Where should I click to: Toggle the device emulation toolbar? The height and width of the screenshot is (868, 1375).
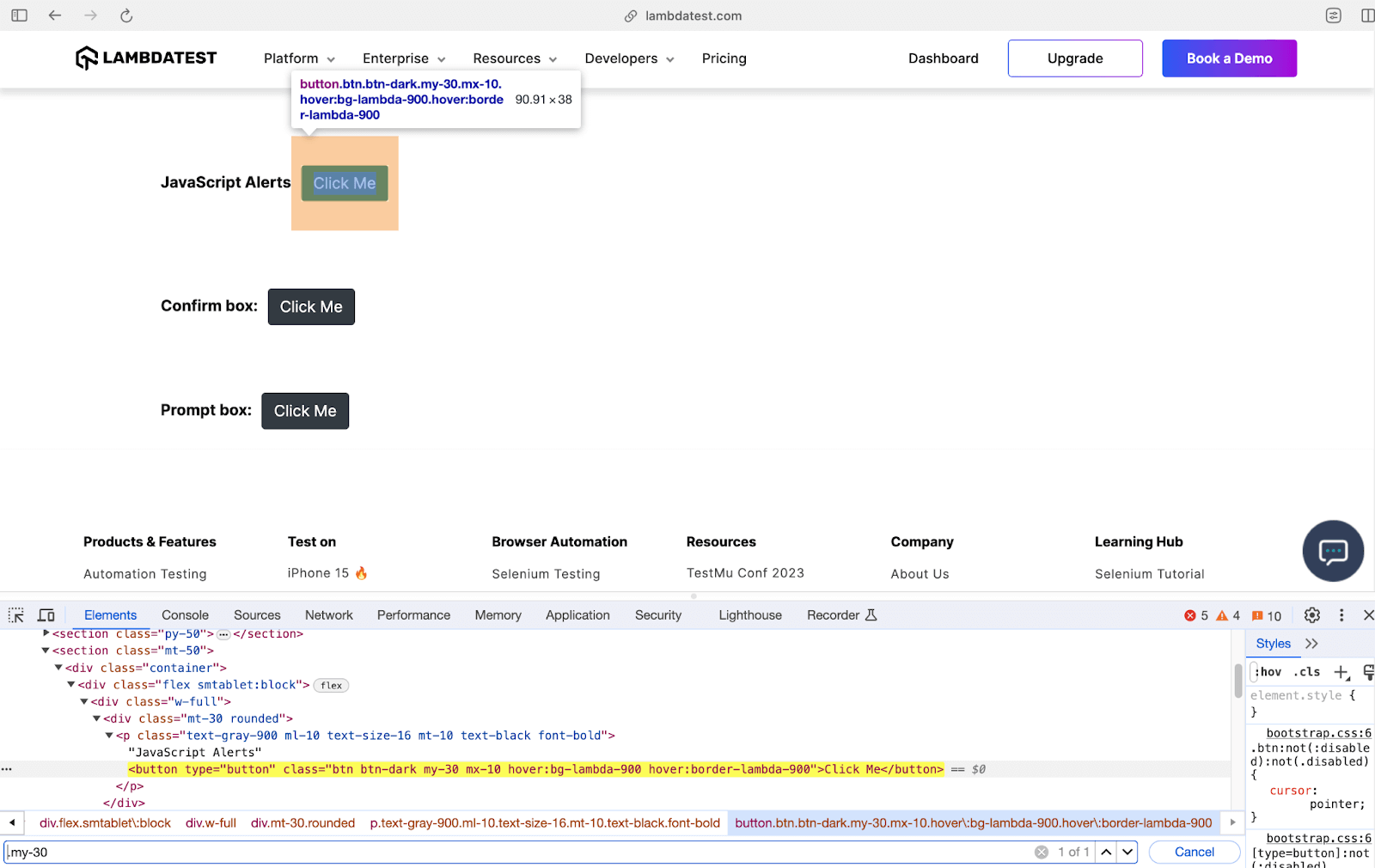(x=46, y=614)
